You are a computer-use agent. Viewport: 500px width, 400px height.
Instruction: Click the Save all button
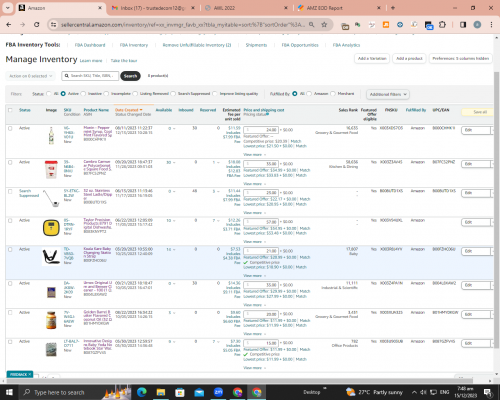click(478, 112)
